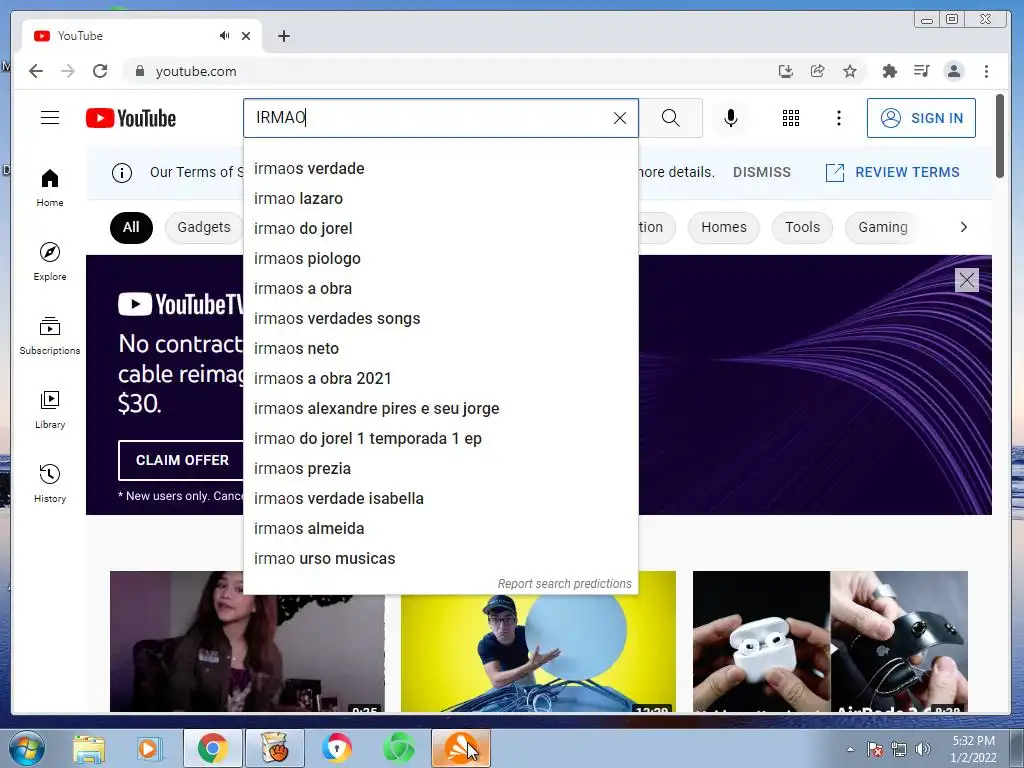Open Windows Start menu
This screenshot has width=1024, height=768.
(27, 748)
